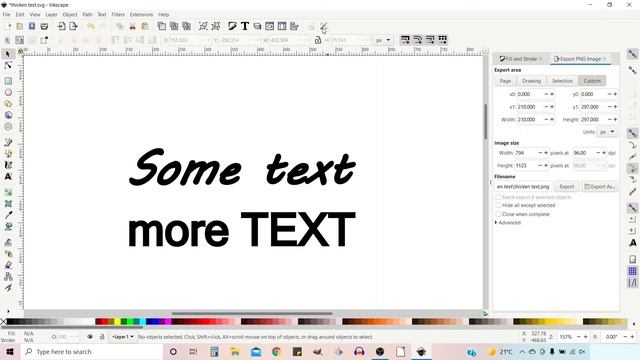Select the Ellipse circle tool
This screenshot has height=360, width=640.
coord(8,92)
